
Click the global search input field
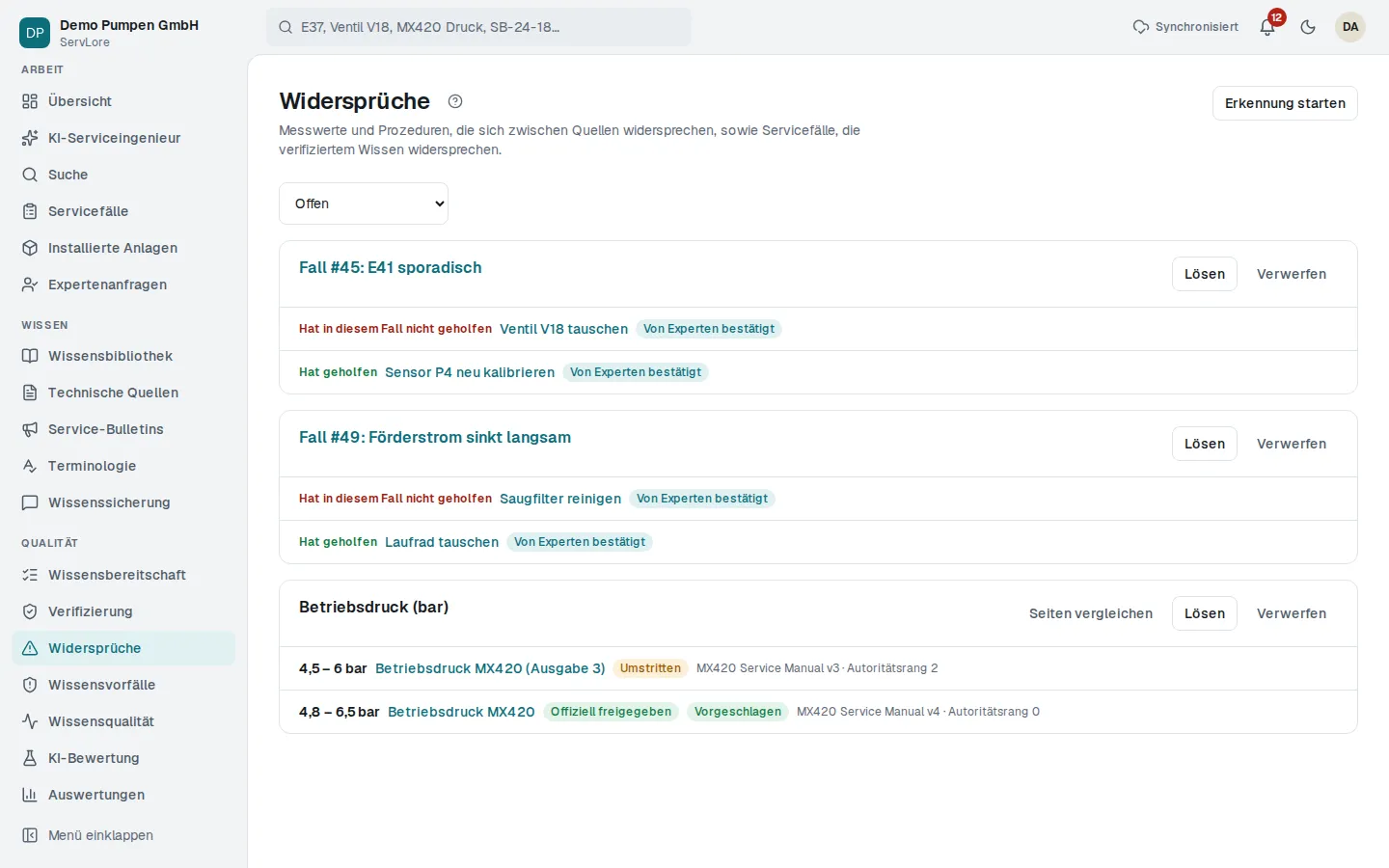pos(478,27)
